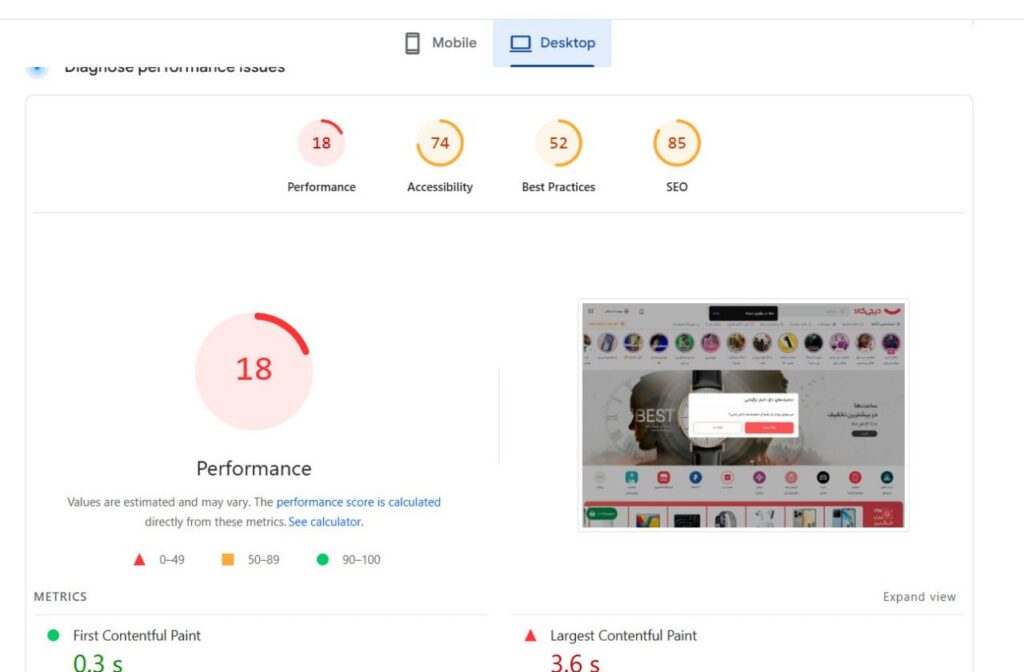
Task: Click the red triangle 0–49 legend icon
Action: [140, 560]
